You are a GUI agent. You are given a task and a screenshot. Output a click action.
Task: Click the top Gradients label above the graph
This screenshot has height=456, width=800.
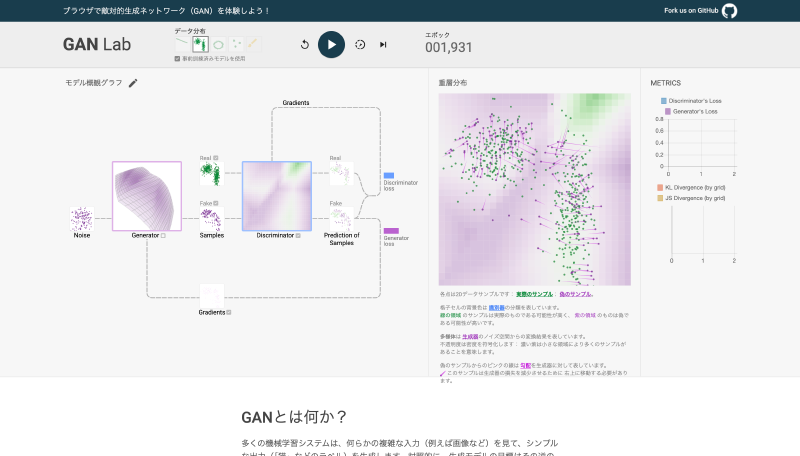click(x=296, y=103)
